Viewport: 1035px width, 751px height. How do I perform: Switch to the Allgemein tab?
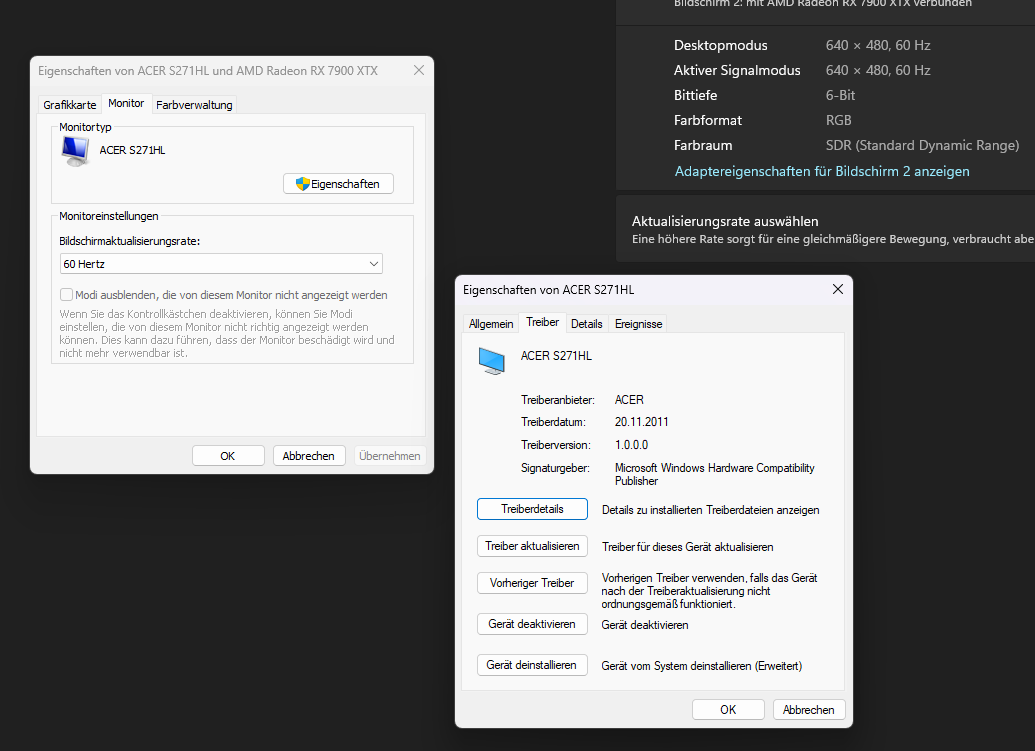491,324
